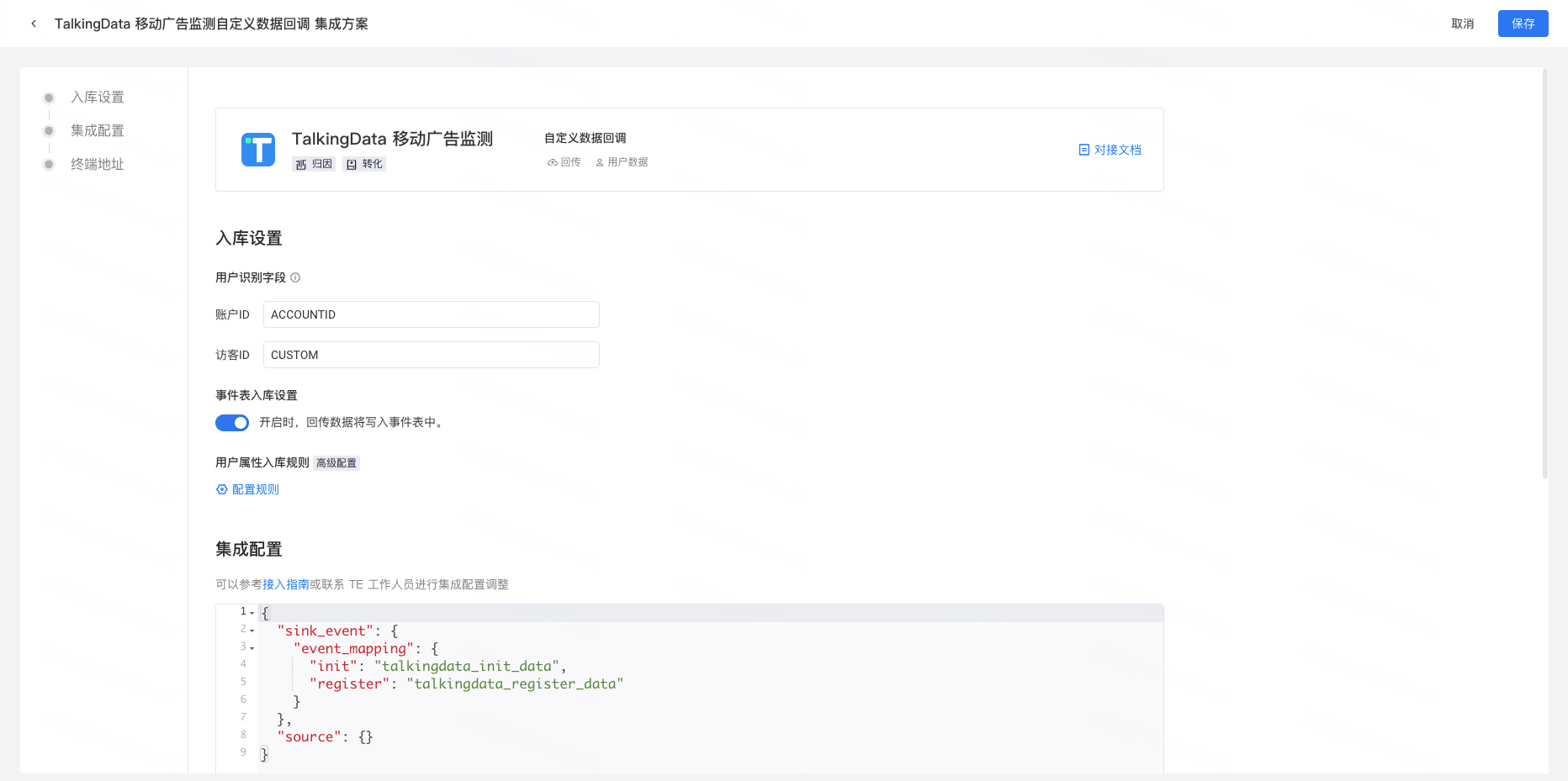Click the 取消 button

click(x=1462, y=24)
